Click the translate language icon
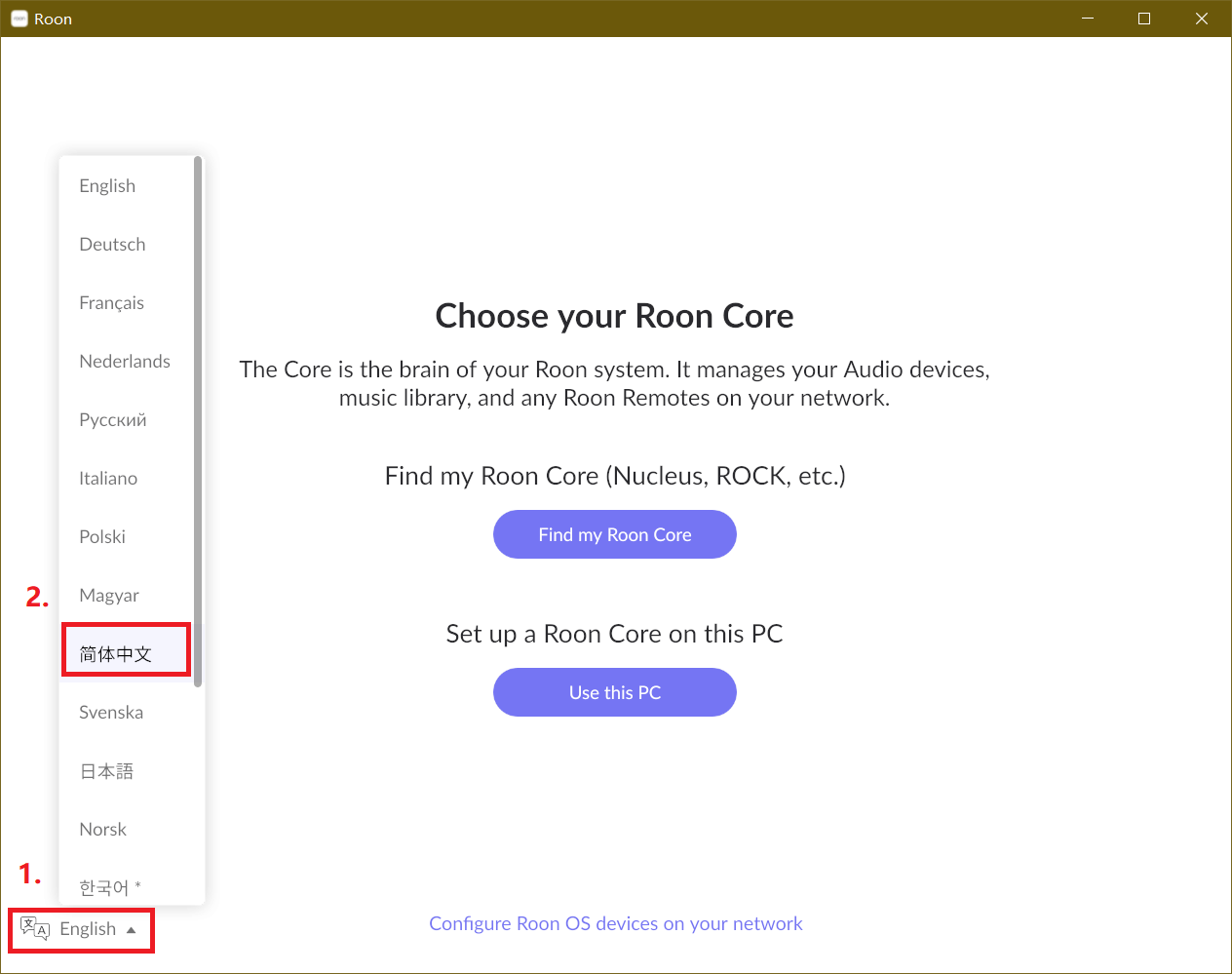Viewport: 1232px width, 974px height. 35,928
